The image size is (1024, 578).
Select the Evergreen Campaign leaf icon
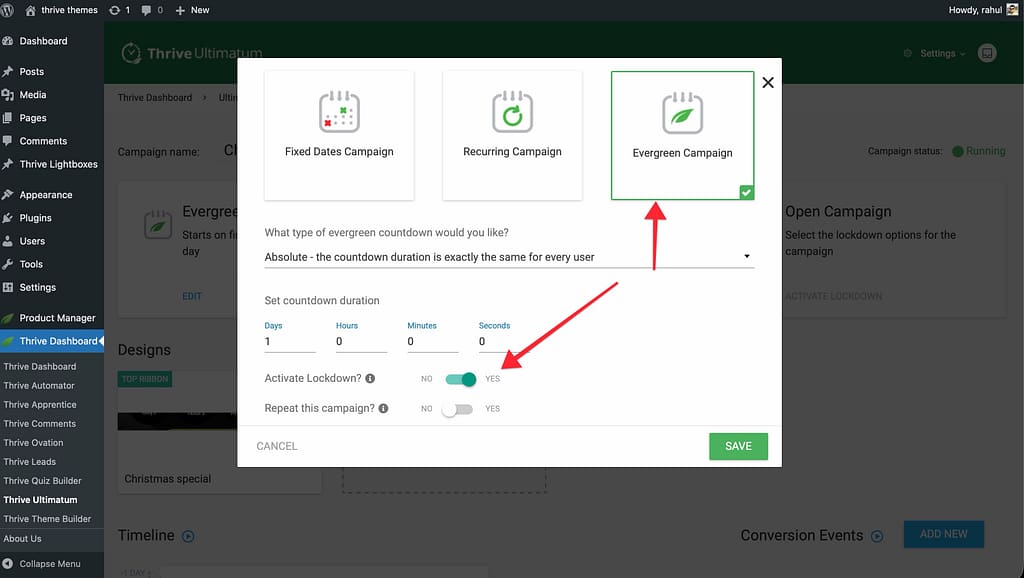tap(682, 114)
